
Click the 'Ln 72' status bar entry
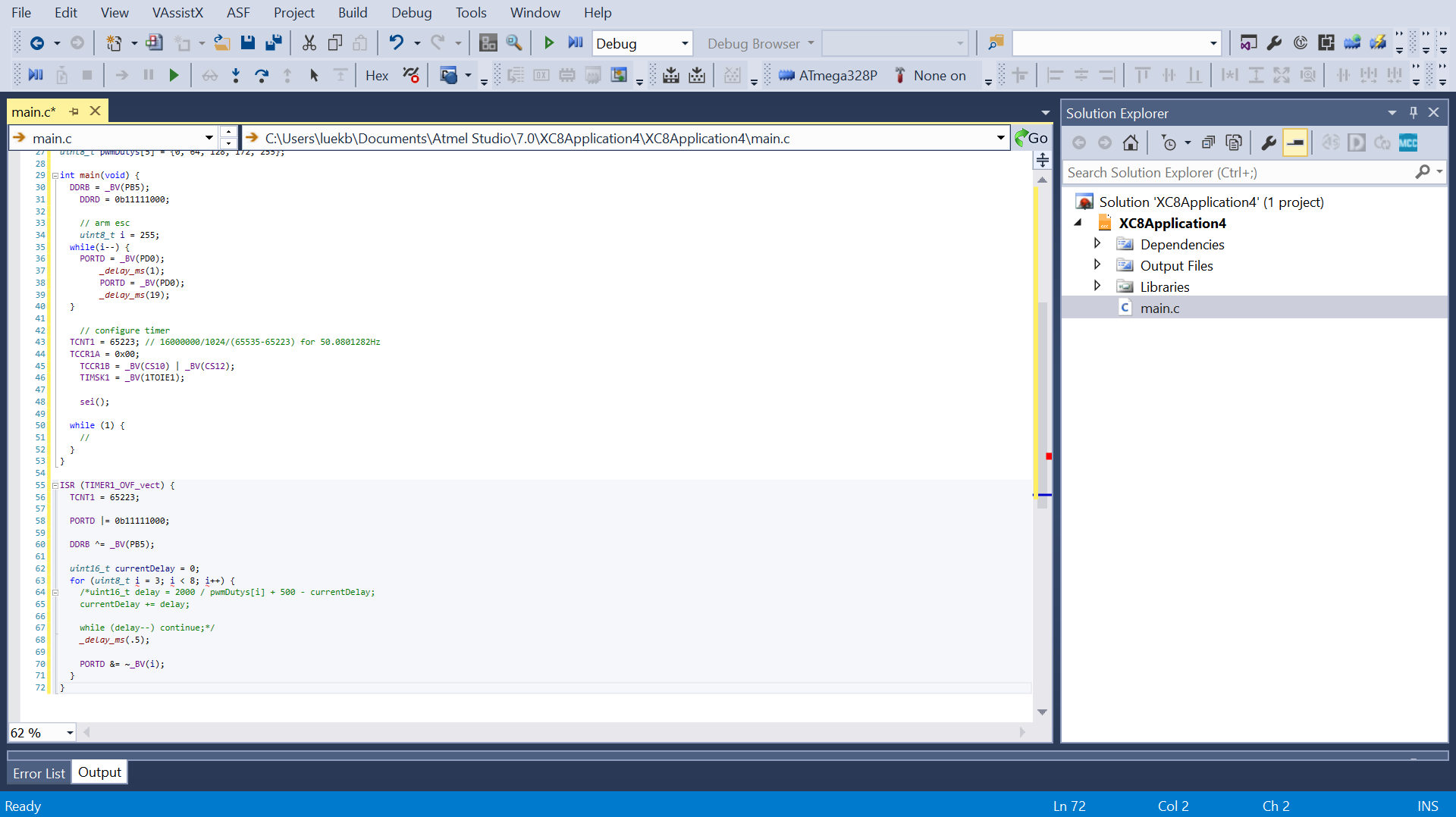click(x=1069, y=806)
